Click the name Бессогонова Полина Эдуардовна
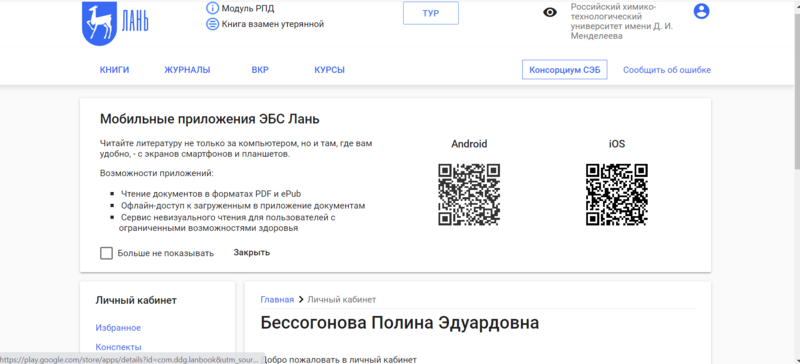The width and height of the screenshot is (800, 364). 399,323
